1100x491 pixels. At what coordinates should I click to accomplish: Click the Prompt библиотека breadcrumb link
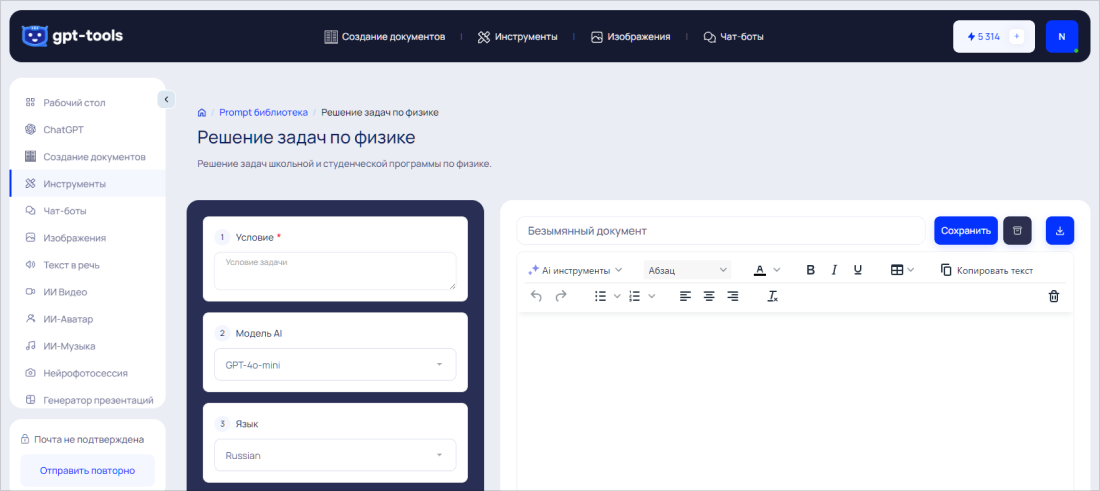[263, 112]
